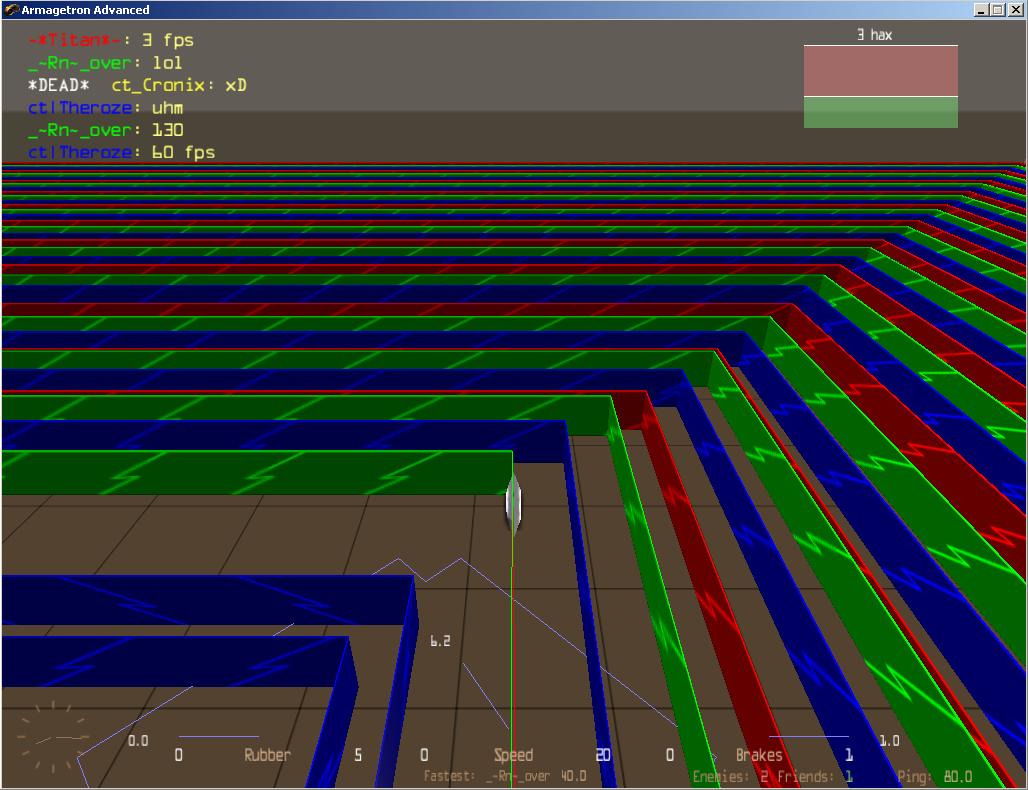Select the Rn_over "lol" chat line
Screen dimensions: 1028x790
[x=105, y=63]
